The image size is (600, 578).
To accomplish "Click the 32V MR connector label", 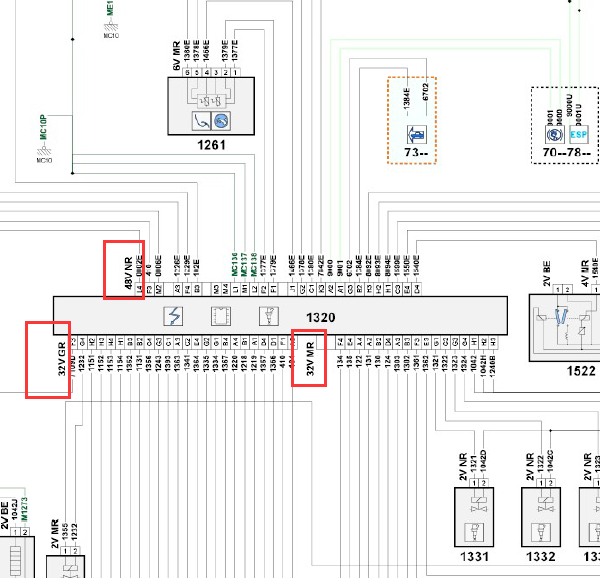I will 310,359.
